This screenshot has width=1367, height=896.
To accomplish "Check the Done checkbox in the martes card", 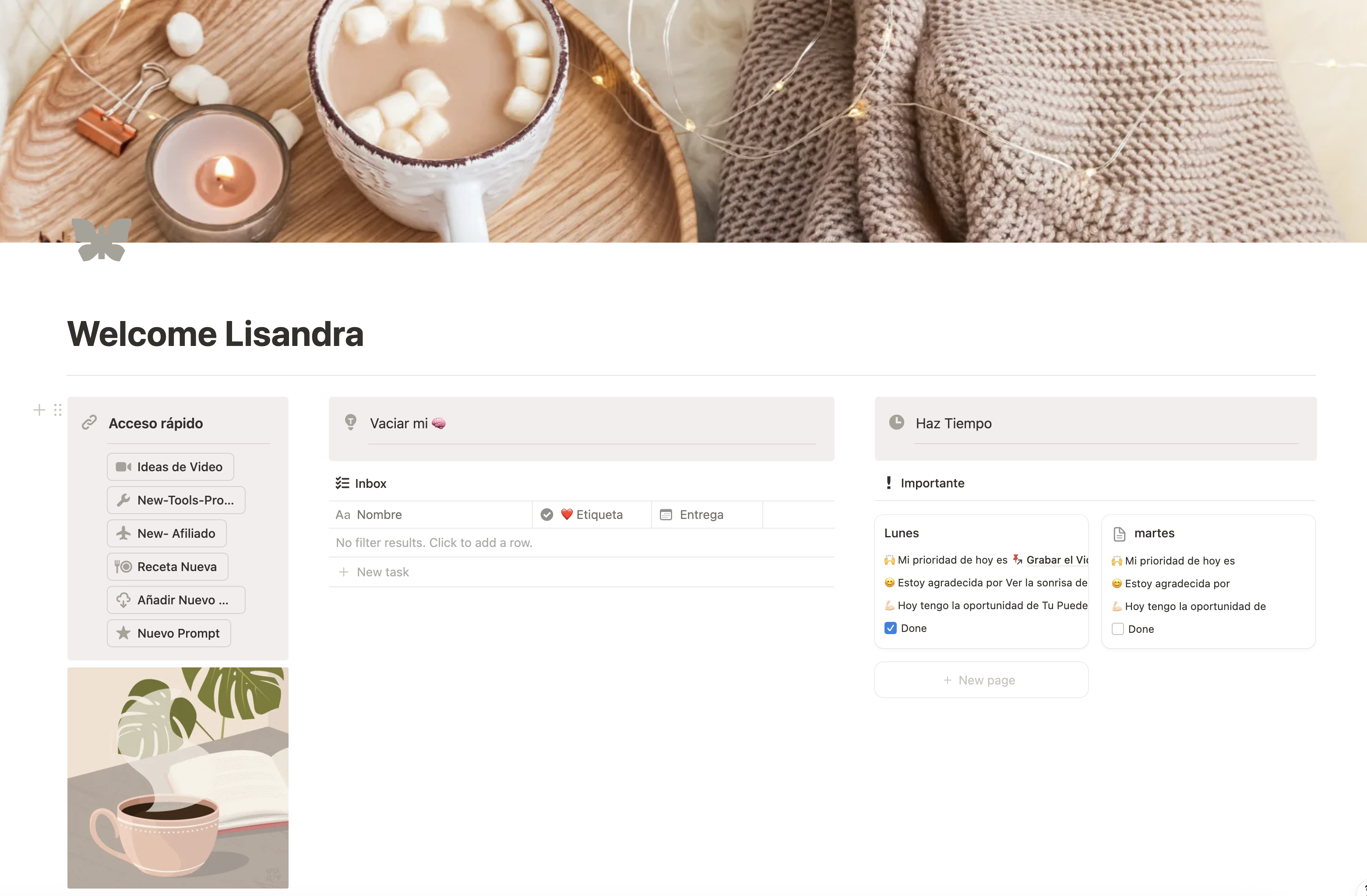I will coord(1118,629).
